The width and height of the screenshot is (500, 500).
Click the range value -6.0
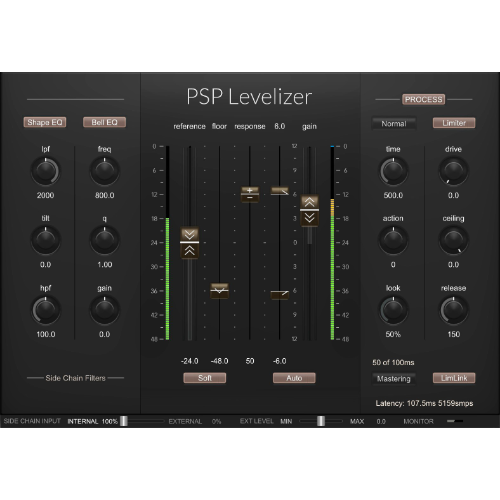(x=279, y=361)
